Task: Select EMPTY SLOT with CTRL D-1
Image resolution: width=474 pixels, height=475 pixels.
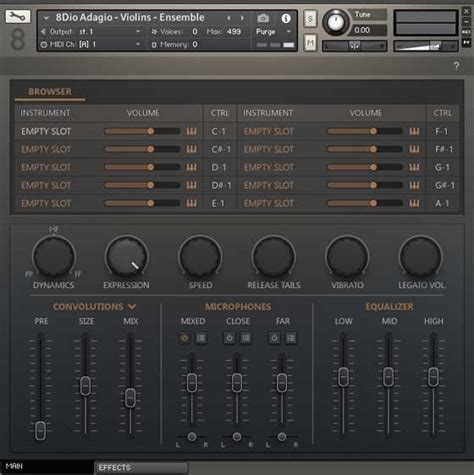Action: click(x=46, y=167)
